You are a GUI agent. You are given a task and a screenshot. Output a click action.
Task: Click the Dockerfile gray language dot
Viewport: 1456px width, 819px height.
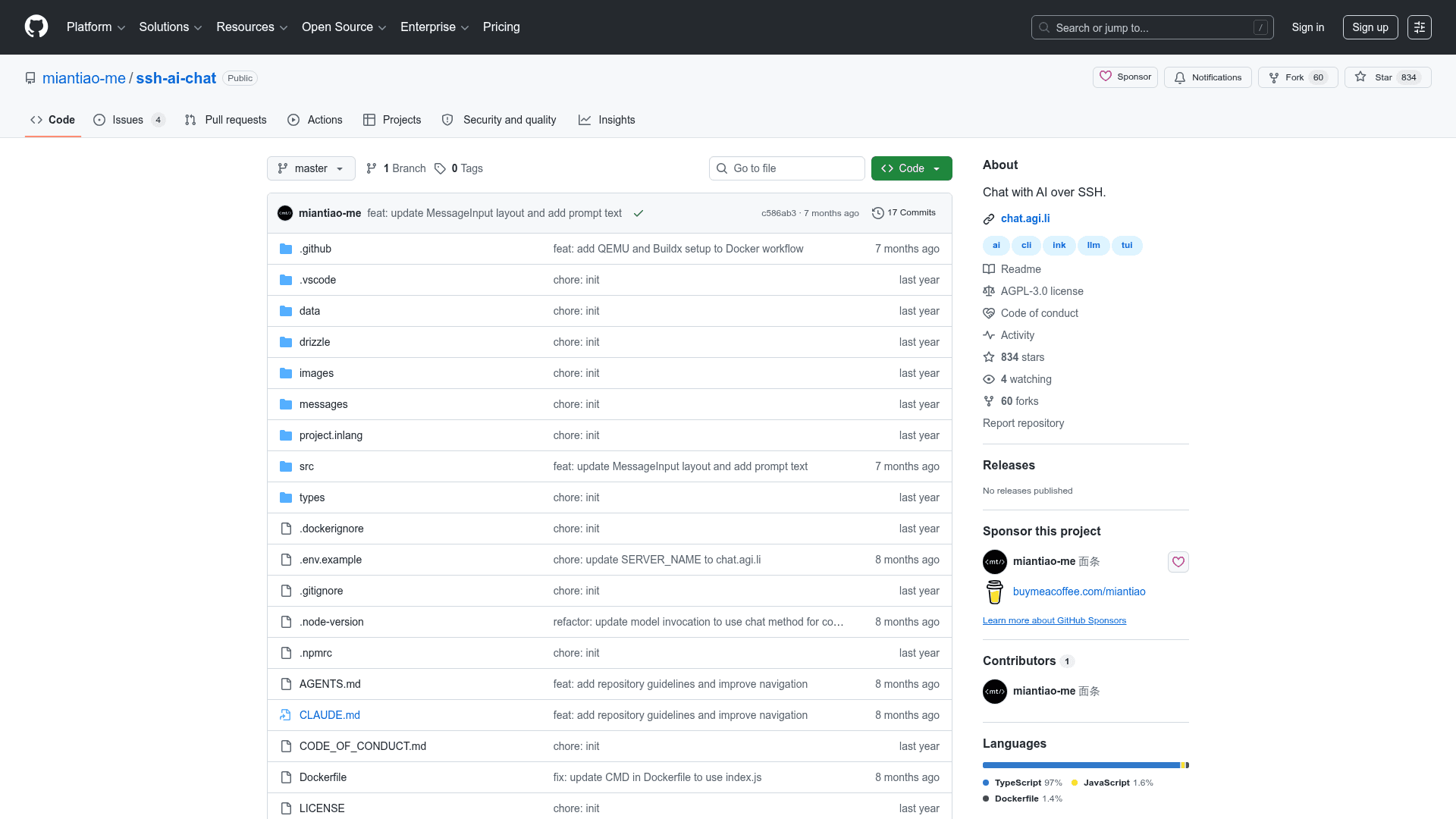click(986, 799)
